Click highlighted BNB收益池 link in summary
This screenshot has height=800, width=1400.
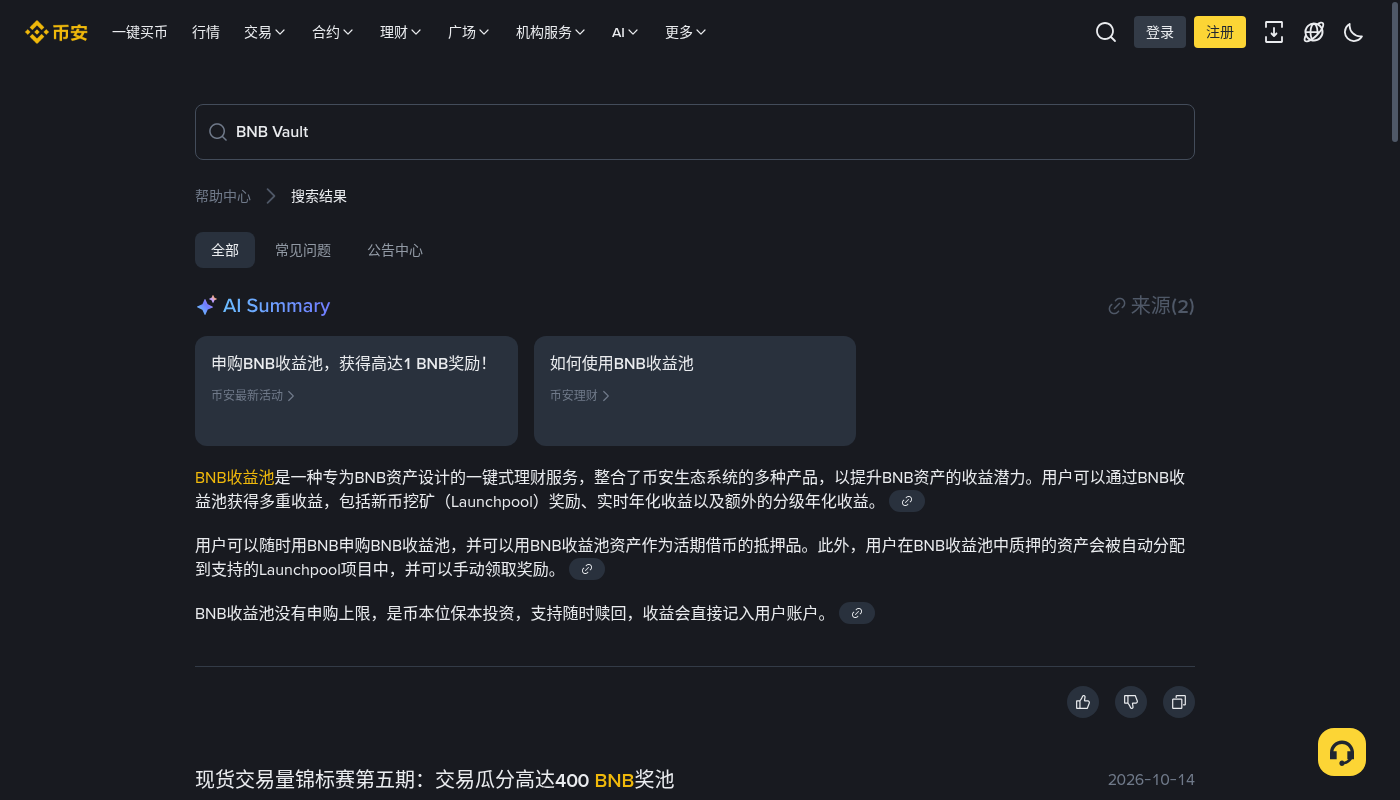pos(235,478)
